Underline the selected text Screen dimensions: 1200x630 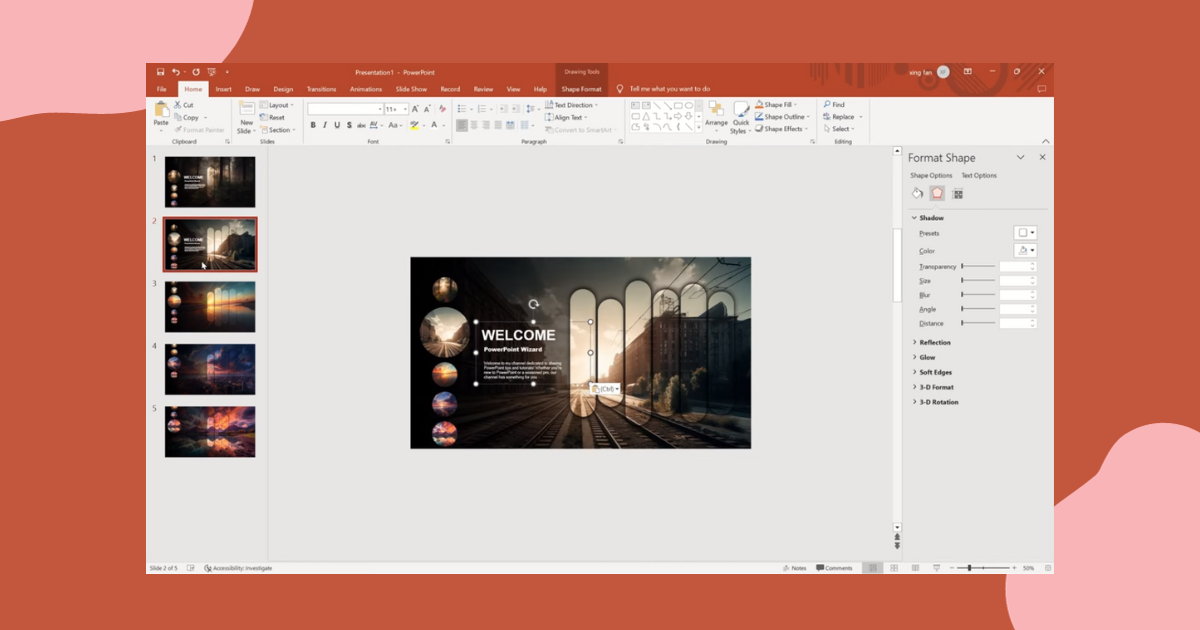pyautogui.click(x=337, y=125)
